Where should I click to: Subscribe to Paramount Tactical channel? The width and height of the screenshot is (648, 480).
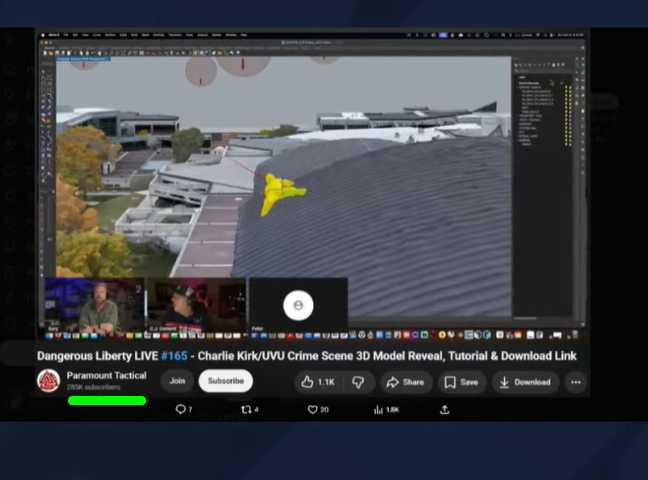(x=226, y=381)
